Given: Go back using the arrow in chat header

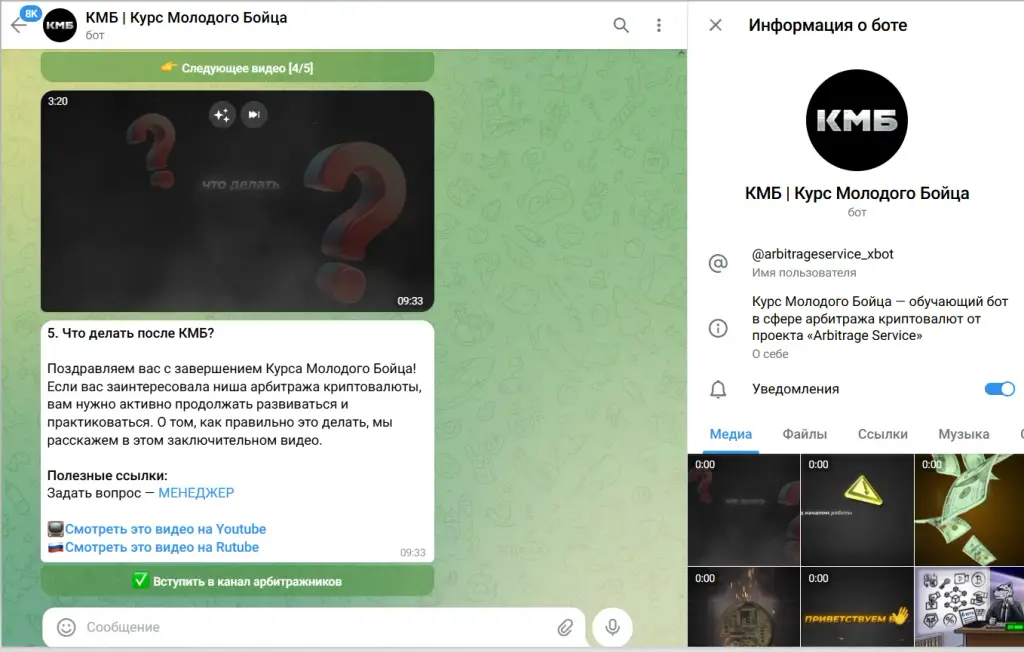Looking at the screenshot, I should click(18, 26).
